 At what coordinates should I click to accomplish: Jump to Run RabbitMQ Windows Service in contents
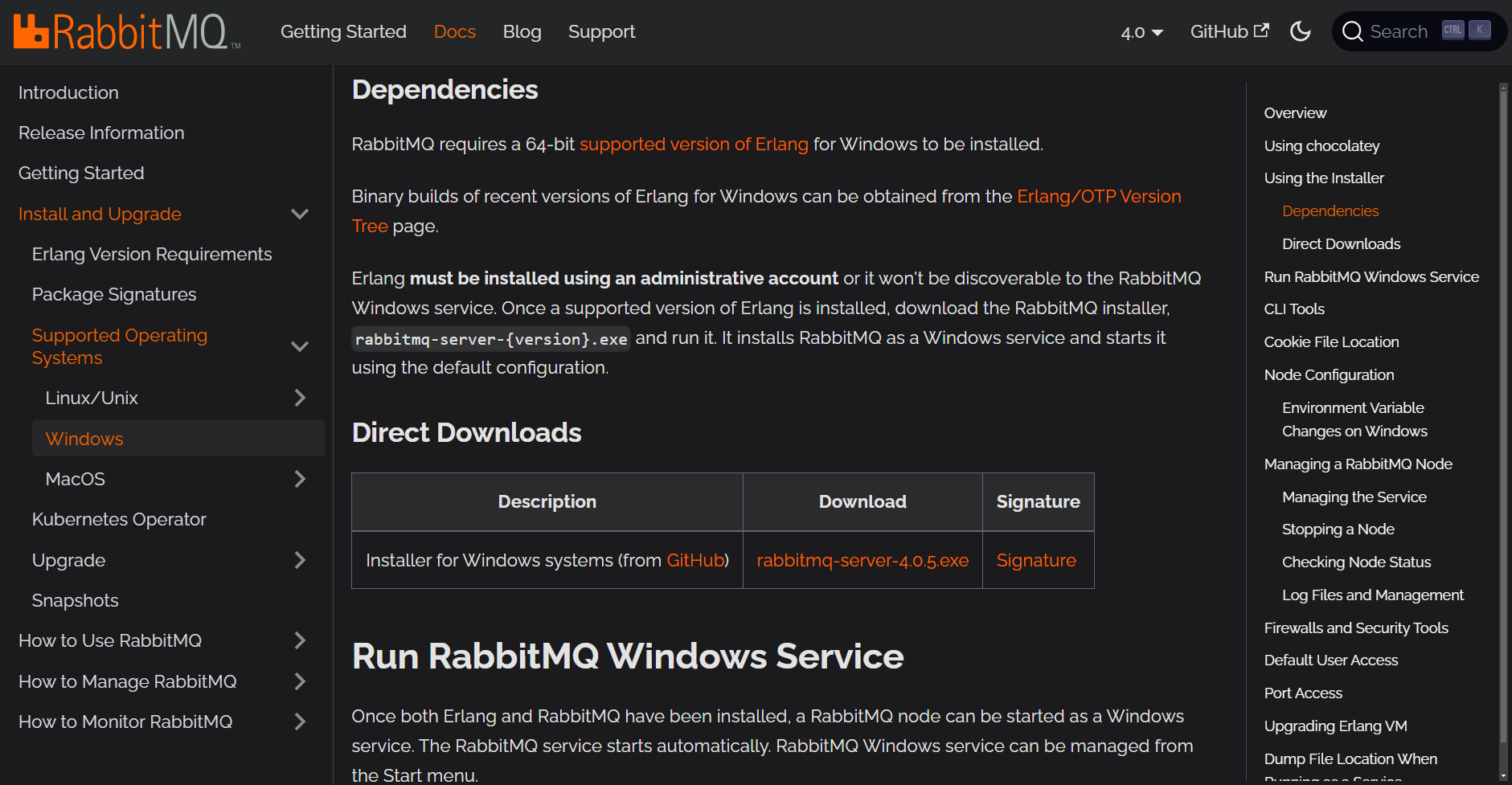click(1371, 276)
